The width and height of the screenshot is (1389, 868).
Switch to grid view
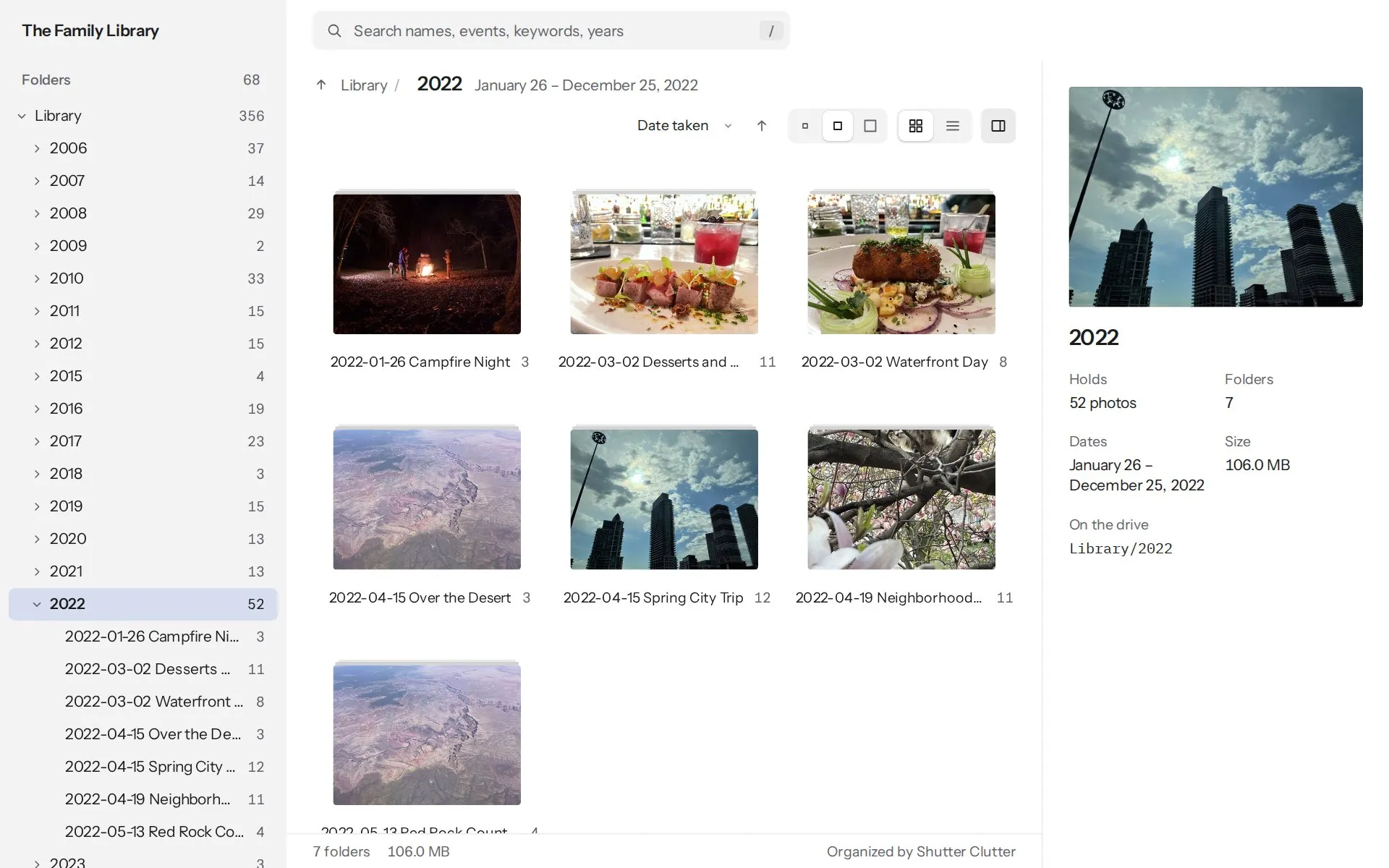916,126
